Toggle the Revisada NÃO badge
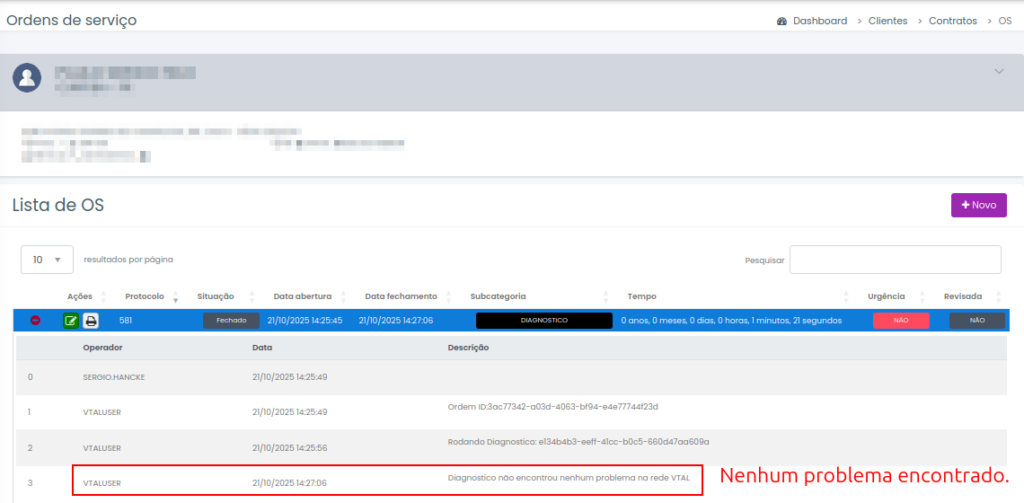This screenshot has height=503, width=1024. 976,321
